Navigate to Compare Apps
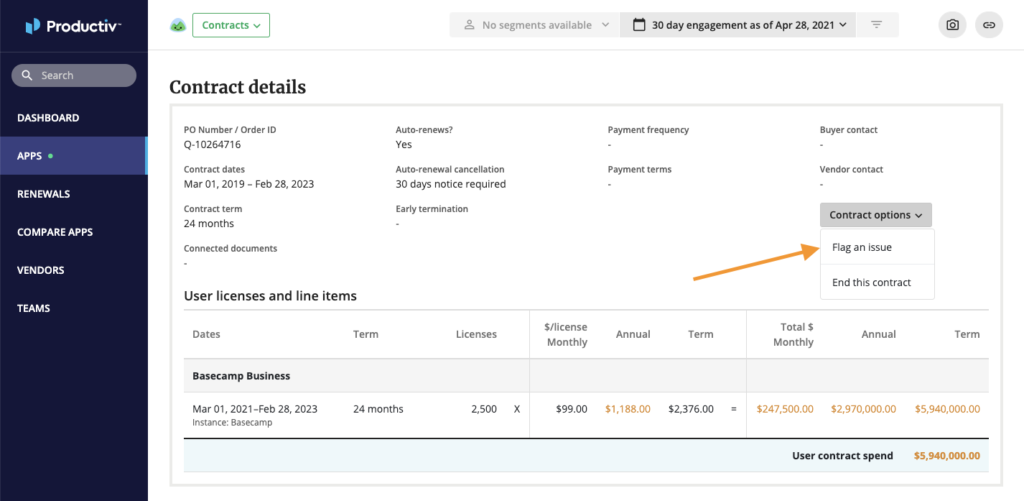This screenshot has height=501, width=1024. click(x=55, y=232)
